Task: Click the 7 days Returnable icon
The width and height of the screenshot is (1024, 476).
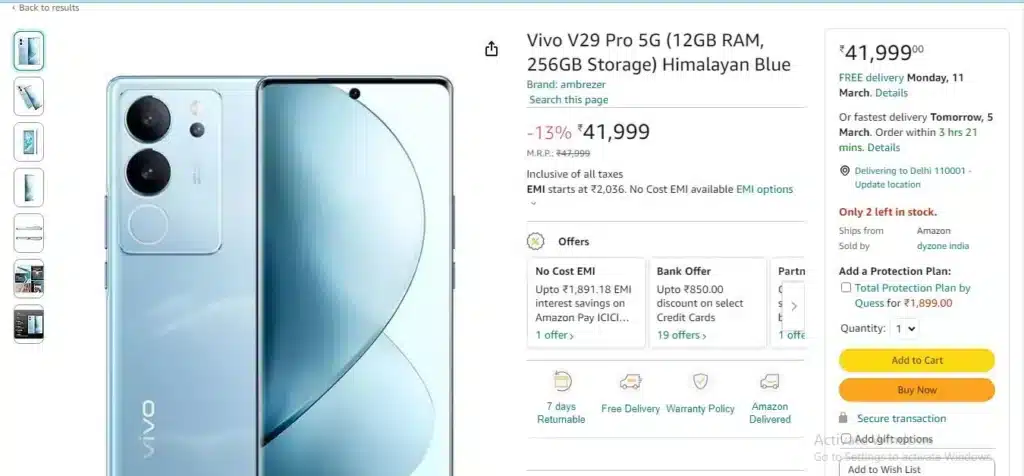Action: [562, 381]
